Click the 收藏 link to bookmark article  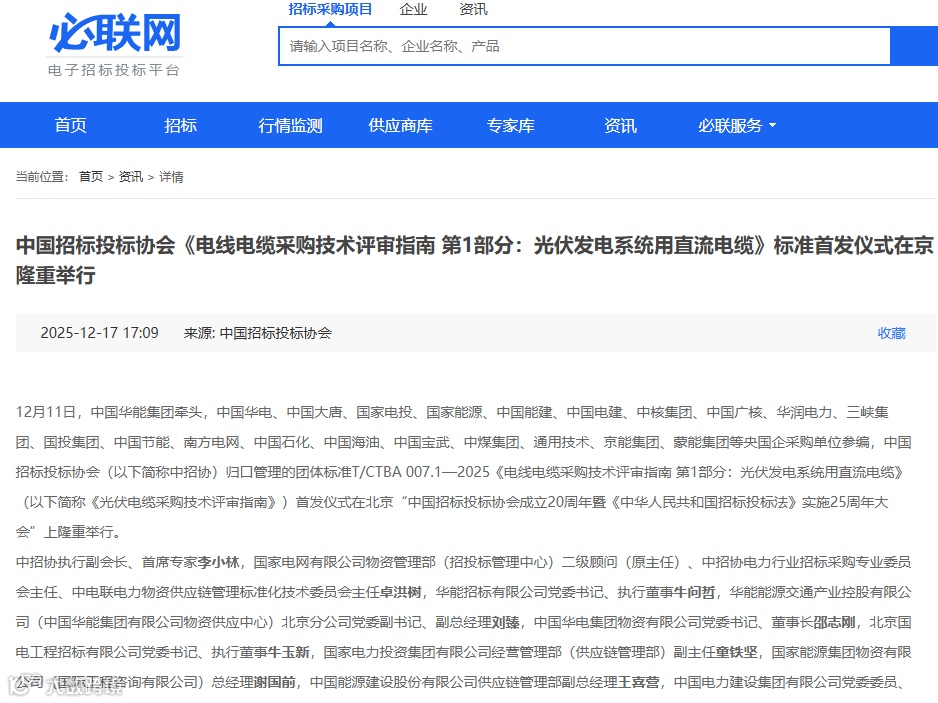coord(891,333)
